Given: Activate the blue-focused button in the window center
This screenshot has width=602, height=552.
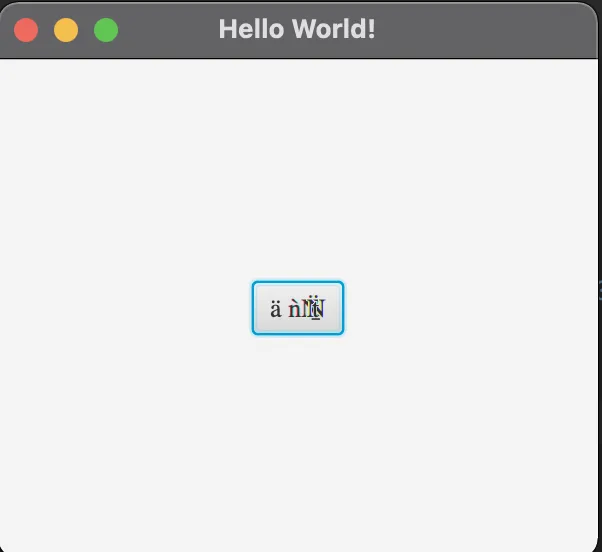Looking at the screenshot, I should (x=298, y=308).
